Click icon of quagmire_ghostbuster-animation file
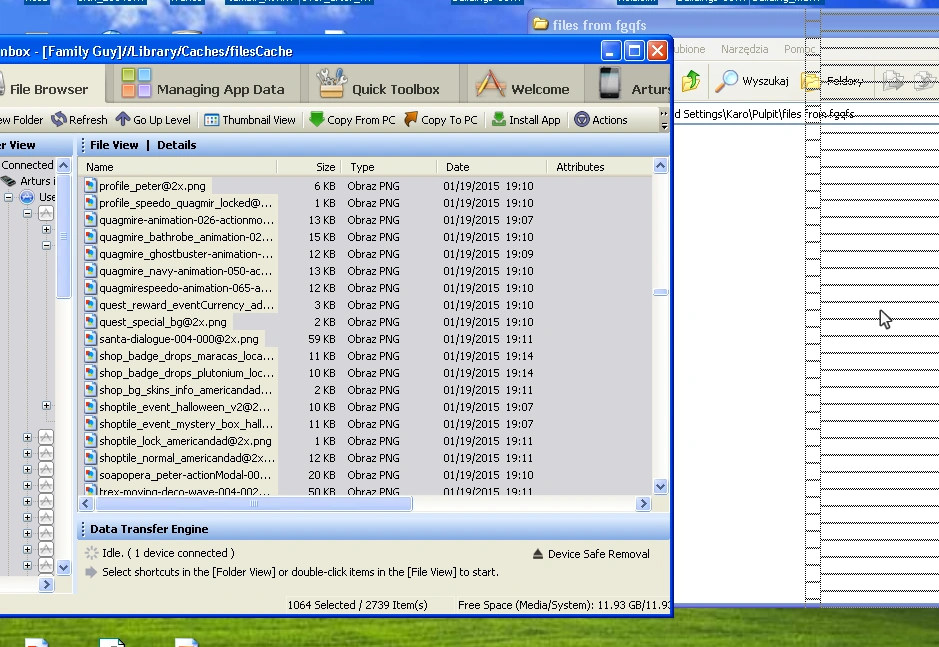This screenshot has height=647, width=939. (90, 254)
